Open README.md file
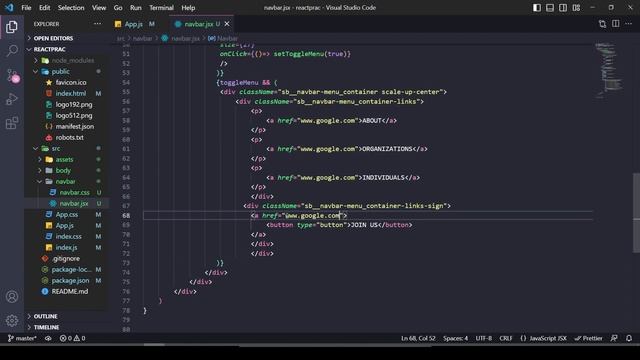640x360 pixels. coord(69,292)
